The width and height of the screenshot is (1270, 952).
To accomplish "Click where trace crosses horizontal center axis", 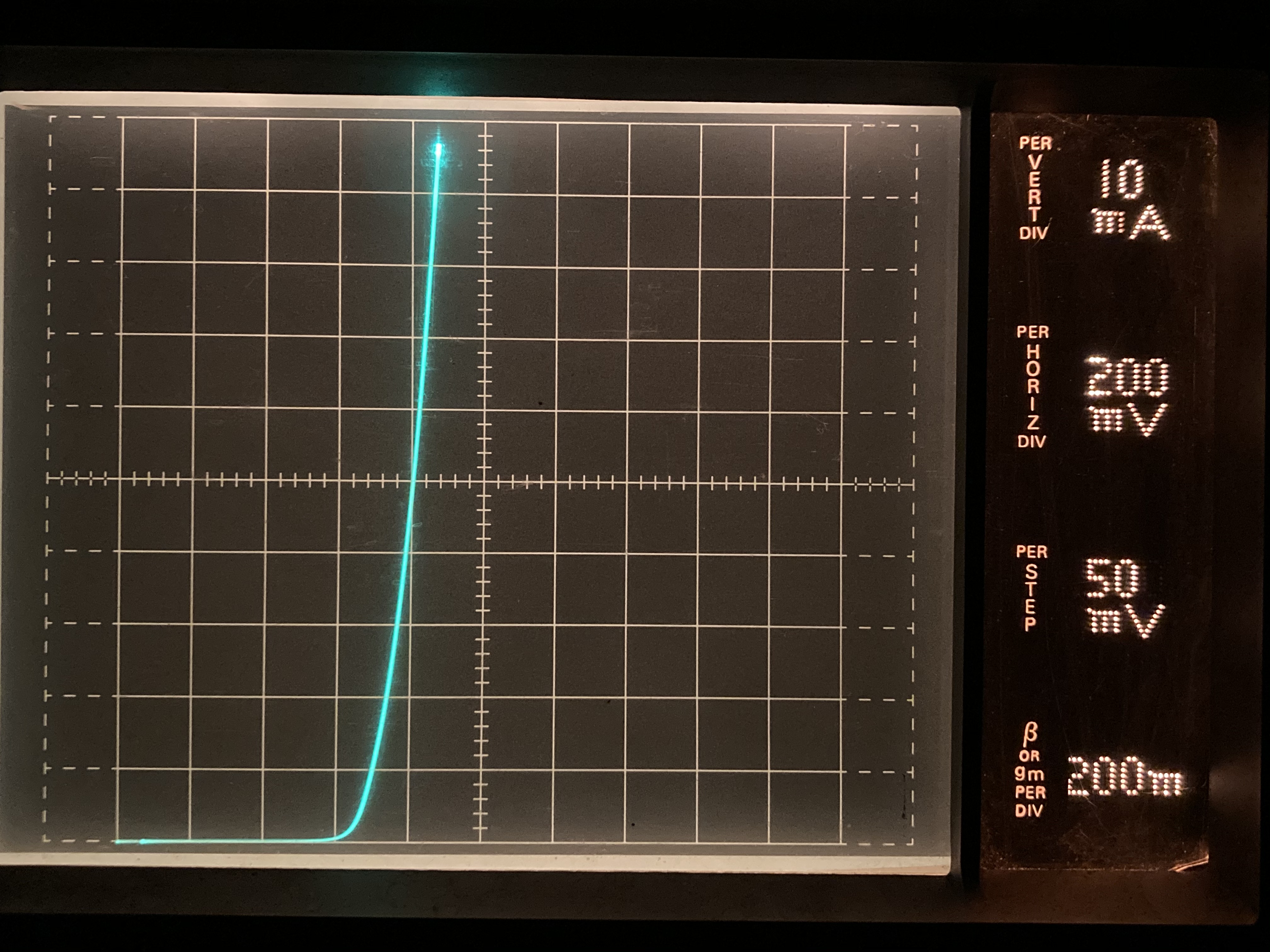I will click(414, 481).
